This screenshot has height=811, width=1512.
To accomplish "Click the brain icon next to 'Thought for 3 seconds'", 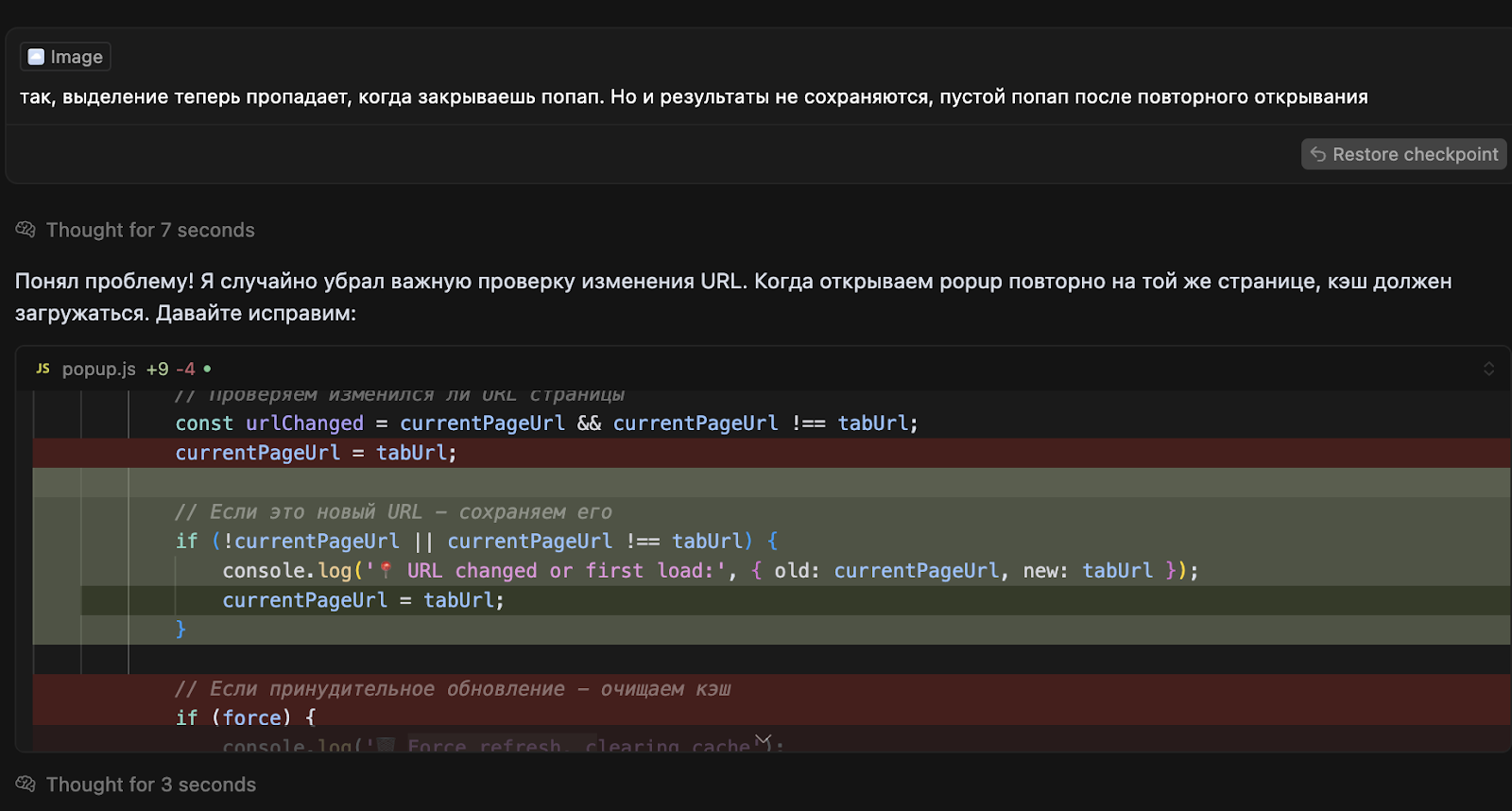I will coord(26,785).
